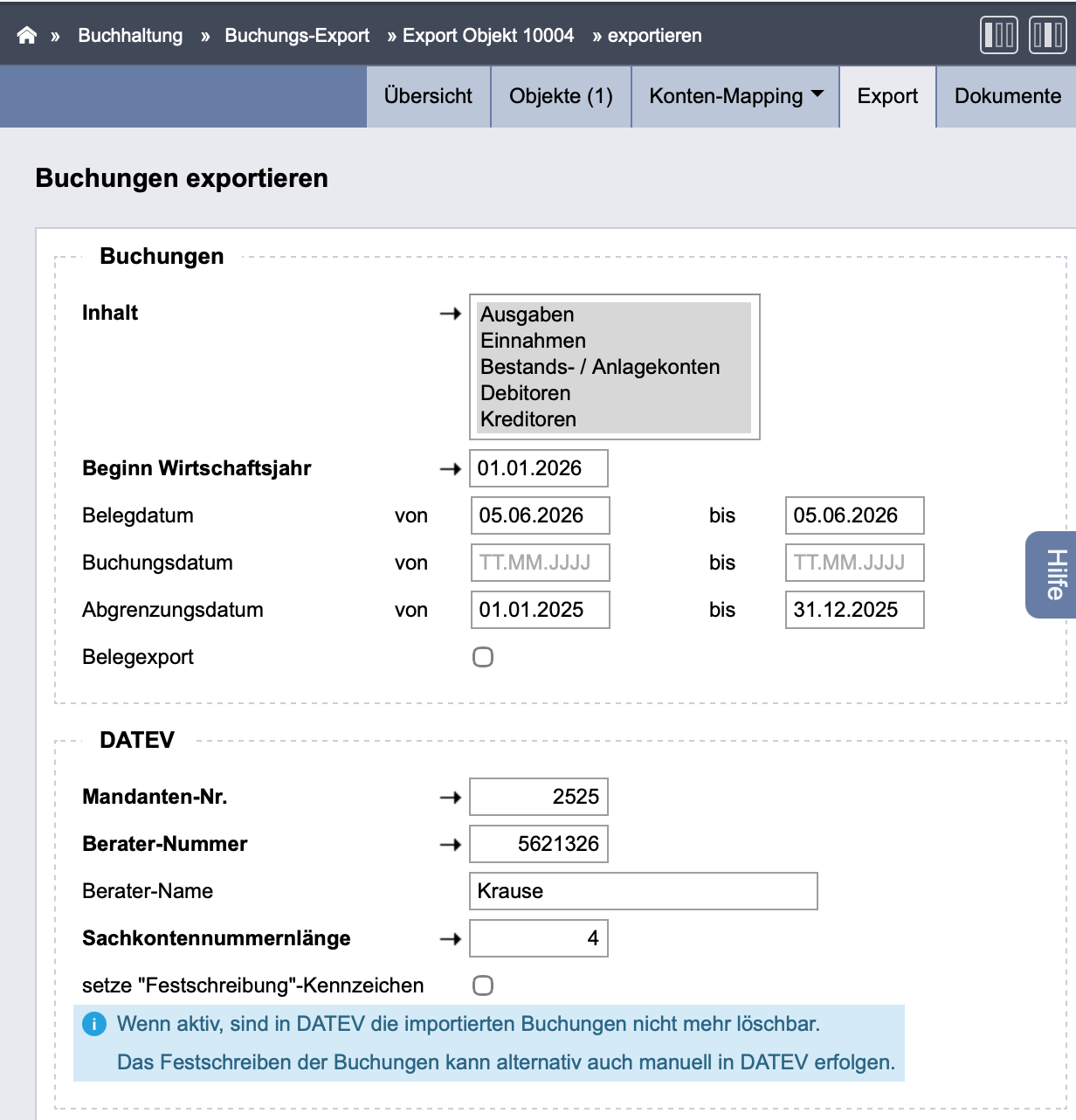Switch to the Übersicht tab
Image resolution: width=1076 pixels, height=1120 pixels.
coord(428,96)
